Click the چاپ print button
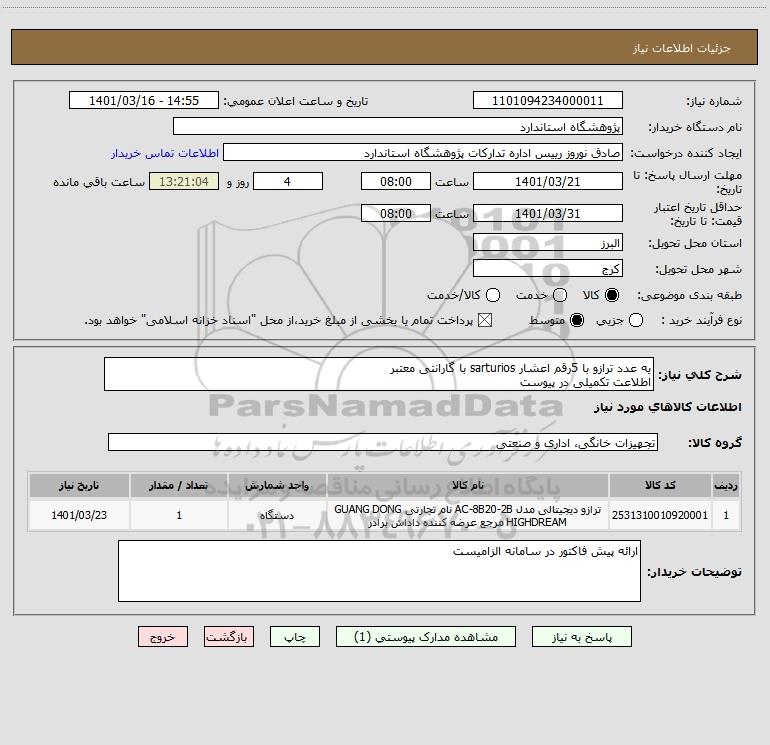770x745 pixels. 295,637
